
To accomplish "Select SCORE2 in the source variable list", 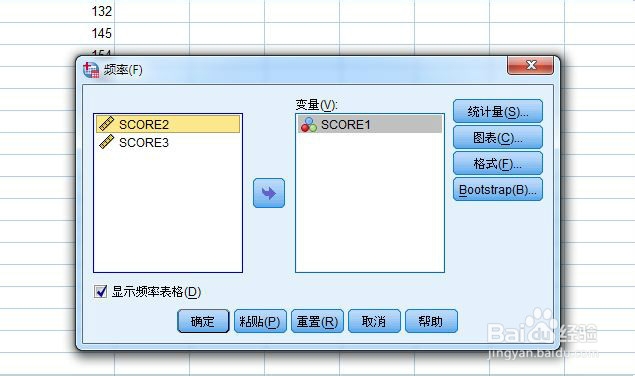I will point(168,124).
